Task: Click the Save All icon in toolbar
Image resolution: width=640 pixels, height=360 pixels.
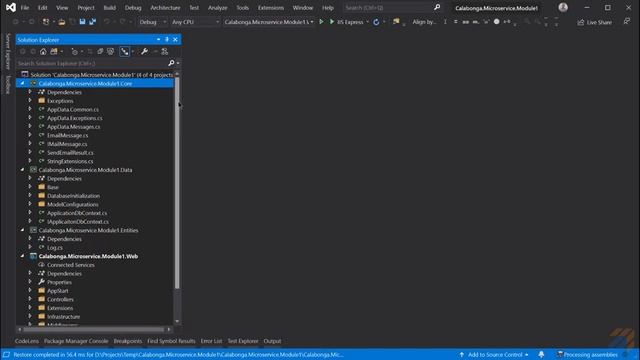Action: click(93, 22)
